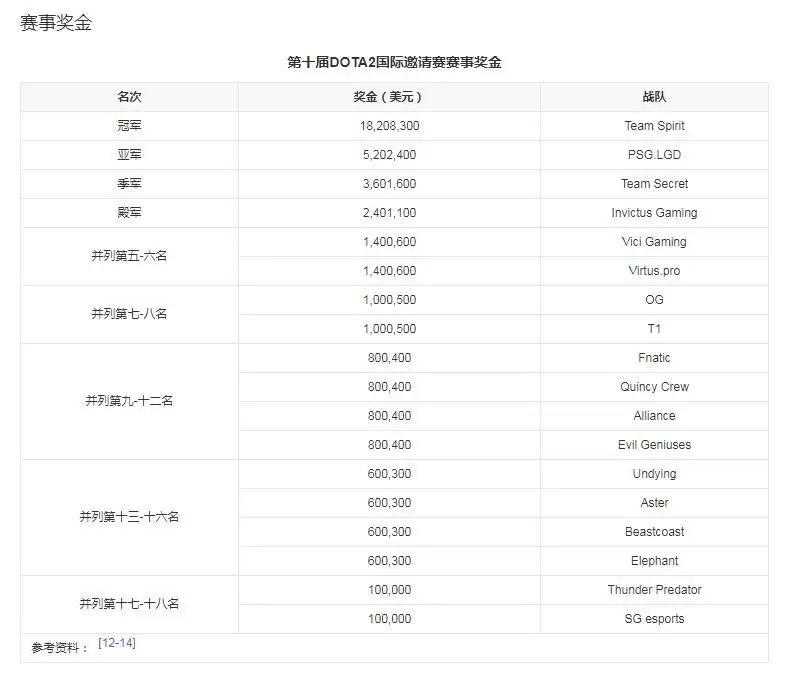This screenshot has width=794, height=681.
Task: Select the team name Team Spirit
Action: point(654,126)
